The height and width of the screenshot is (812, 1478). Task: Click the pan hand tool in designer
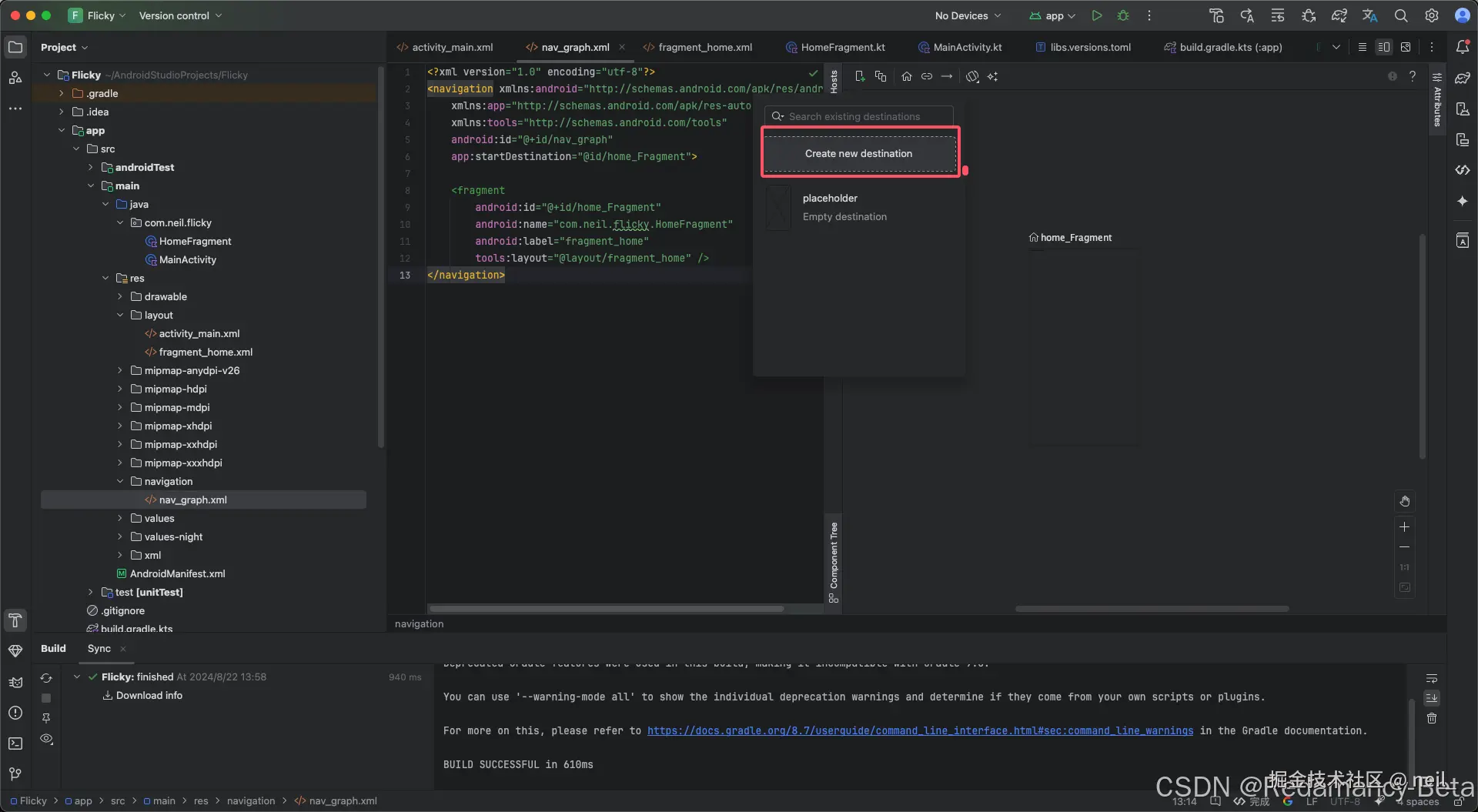[1404, 502]
